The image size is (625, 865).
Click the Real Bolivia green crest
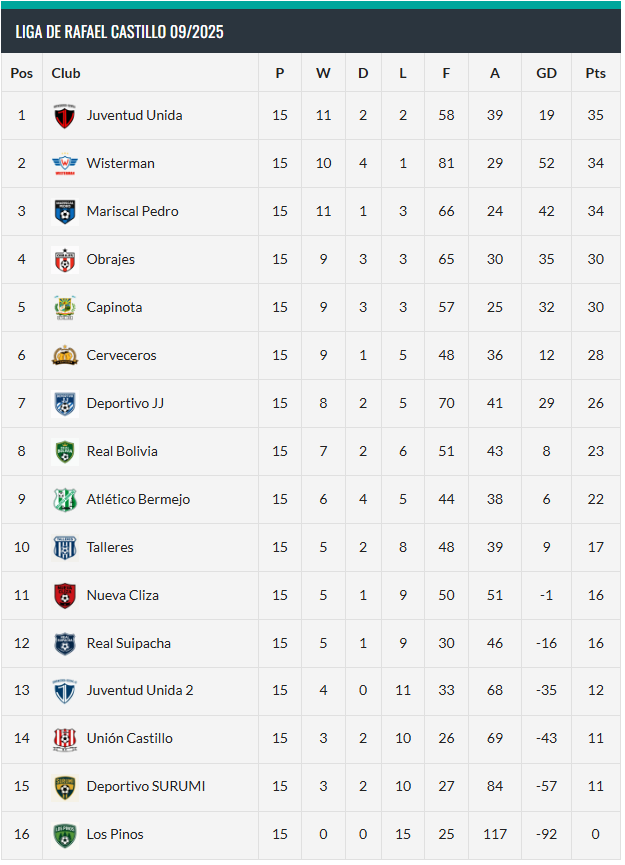point(65,452)
